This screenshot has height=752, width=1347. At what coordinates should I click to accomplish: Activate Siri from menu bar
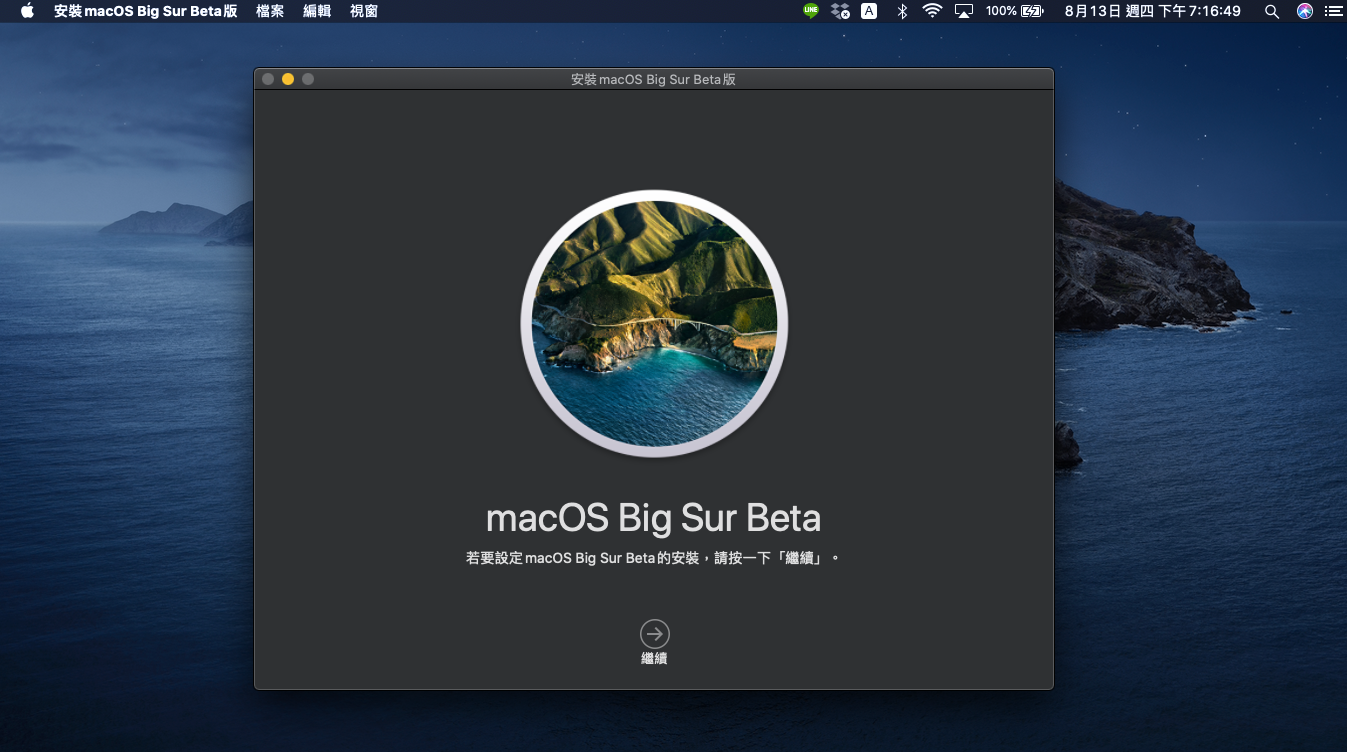(x=1304, y=11)
